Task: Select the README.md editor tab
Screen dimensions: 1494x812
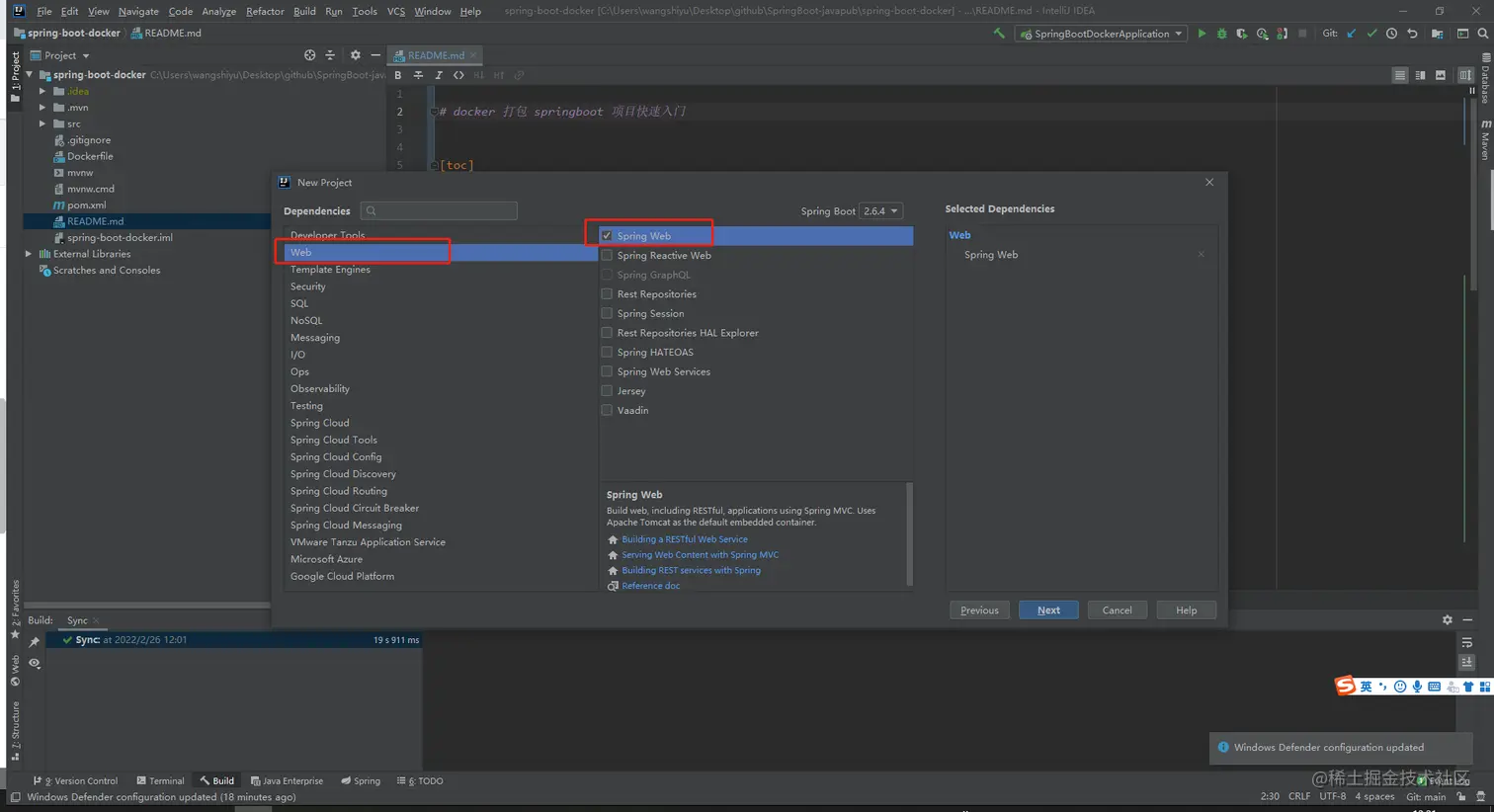Action: tap(435, 55)
